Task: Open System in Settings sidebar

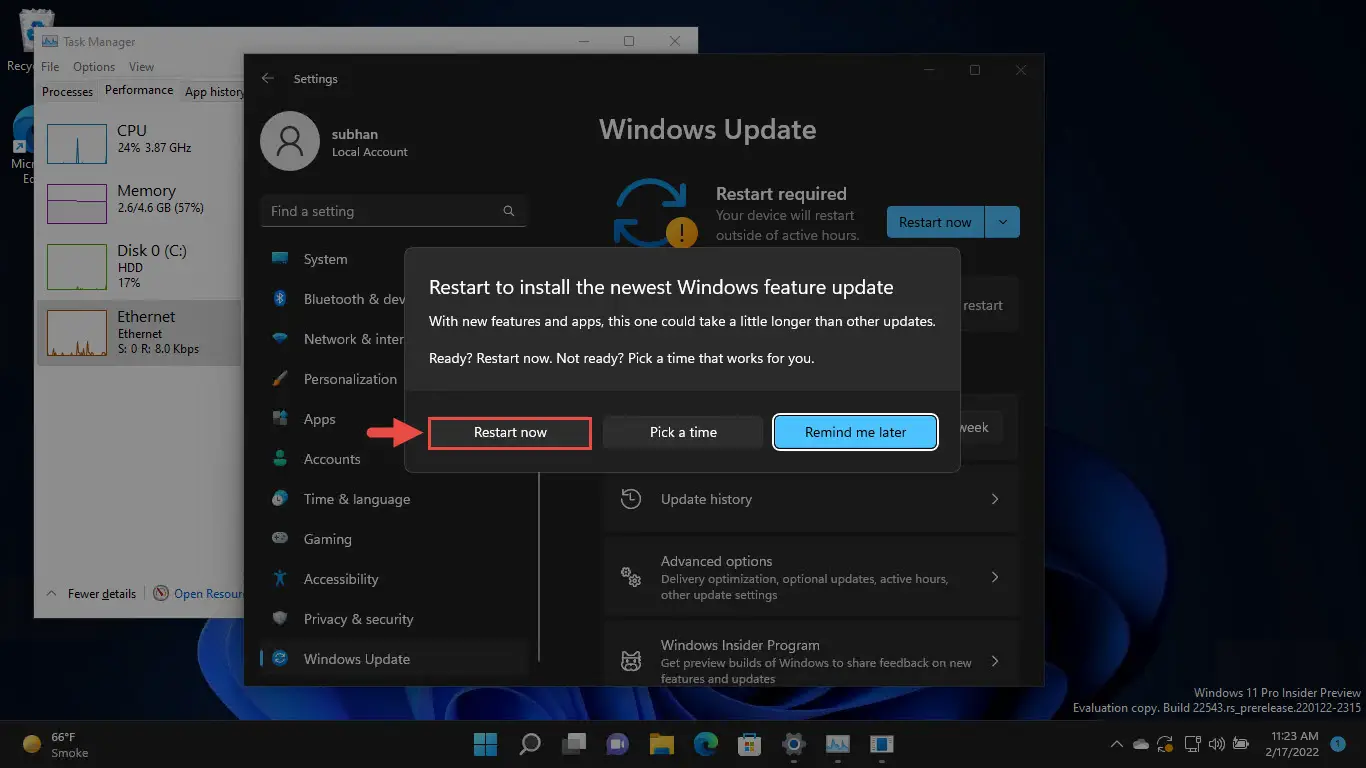Action: pyautogui.click(x=393, y=259)
